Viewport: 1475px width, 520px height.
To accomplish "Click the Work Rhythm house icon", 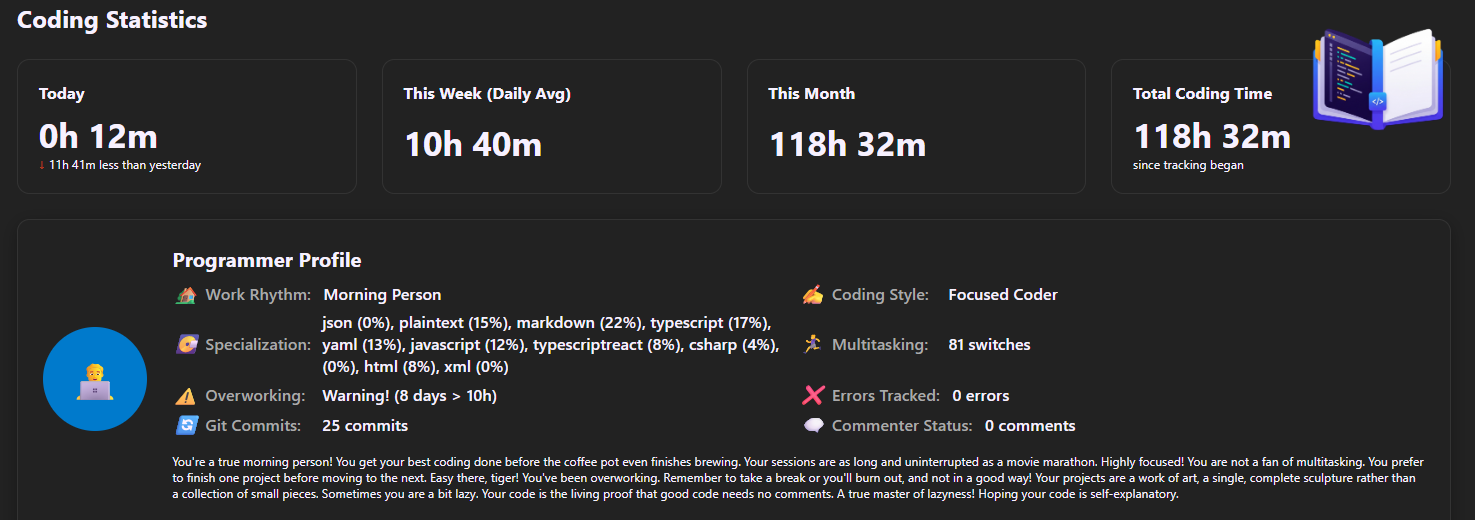I will pyautogui.click(x=186, y=295).
